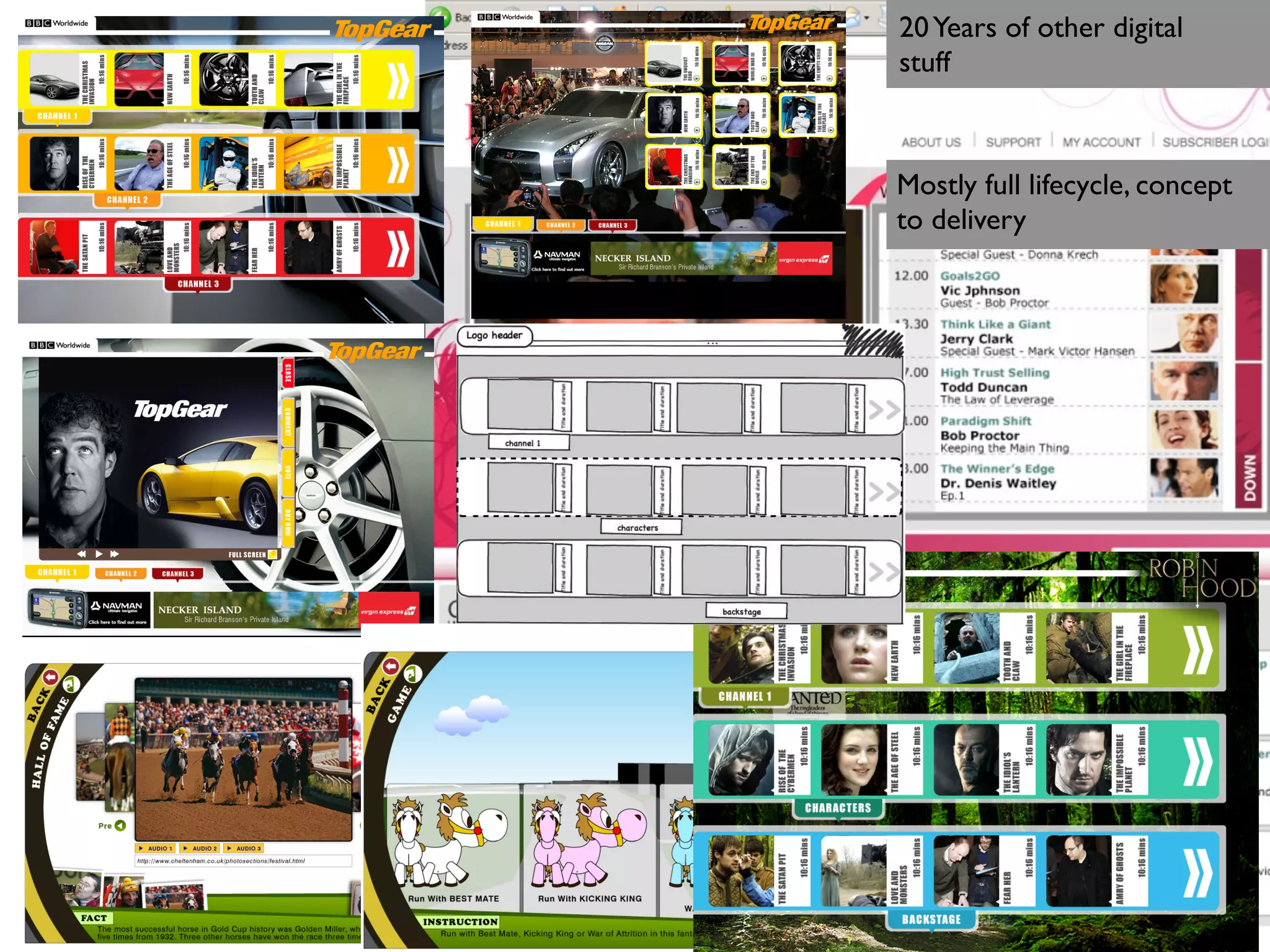Image resolution: width=1270 pixels, height=952 pixels.
Task: Select the Robin Hood Channel 1 tab
Action: pyautogui.click(x=745, y=697)
